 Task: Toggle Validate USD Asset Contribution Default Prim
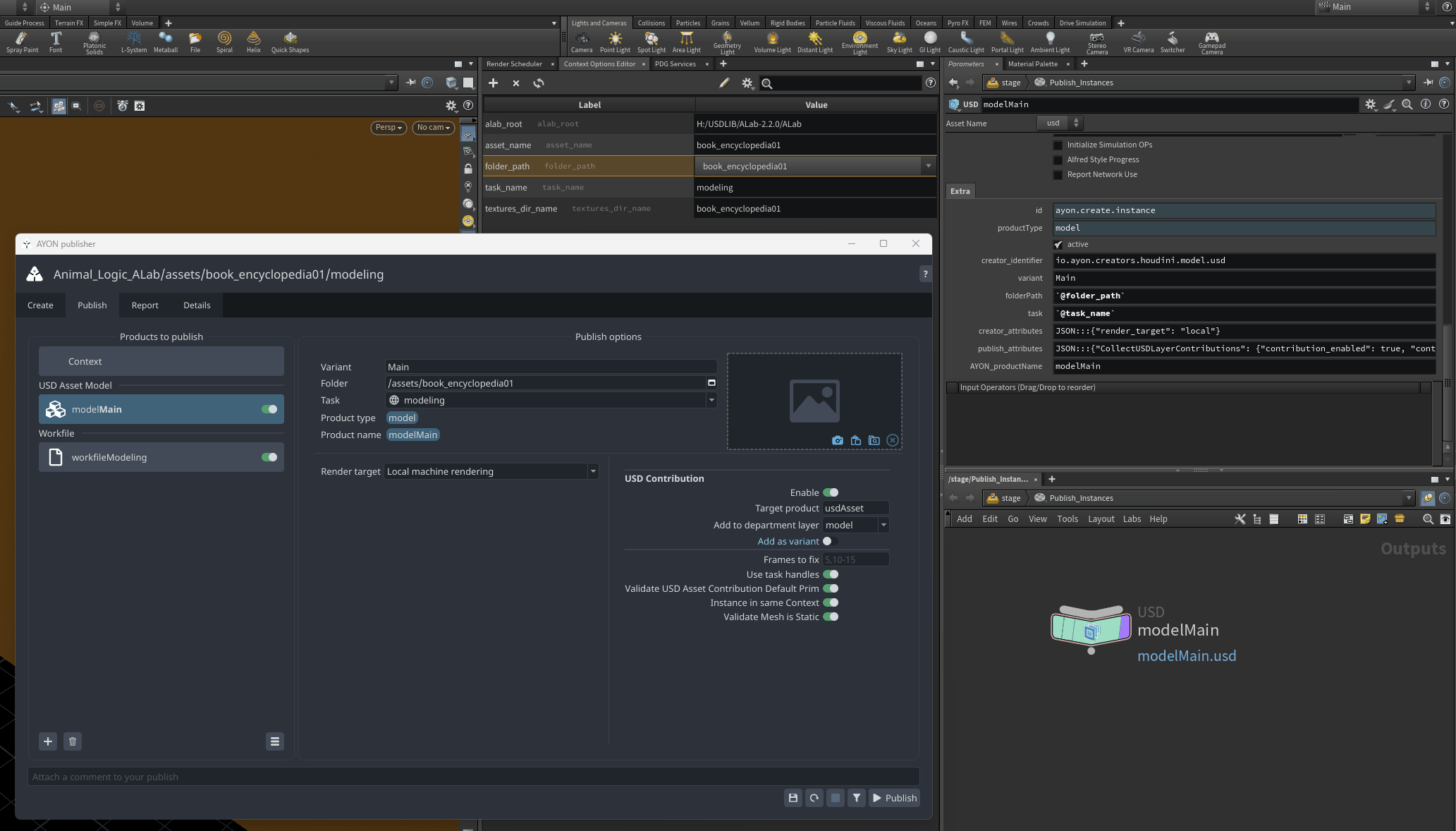[x=831, y=588]
